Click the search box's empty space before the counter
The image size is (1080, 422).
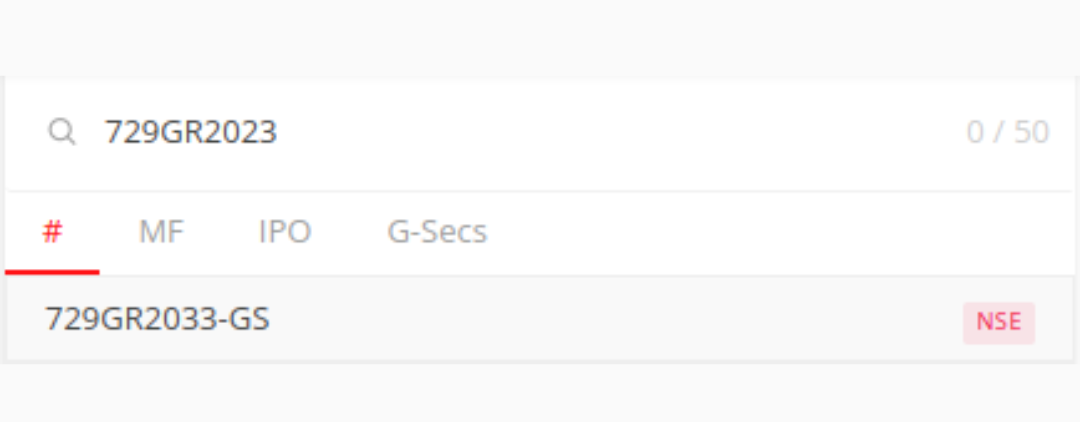coord(620,132)
